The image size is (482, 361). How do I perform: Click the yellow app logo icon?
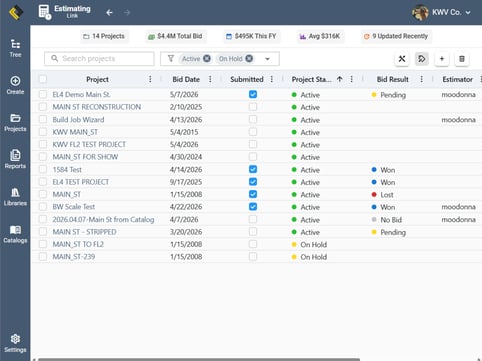(x=15, y=13)
